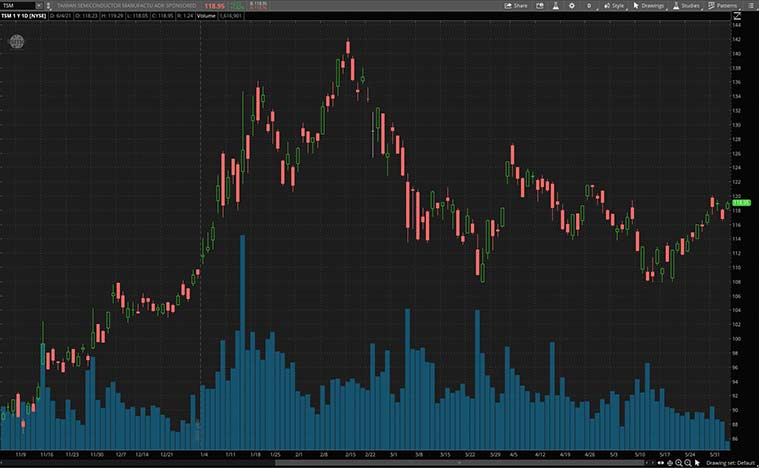The image size is (759, 468).
Task: Open the beaker icon left of the gear
Action: point(556,6)
